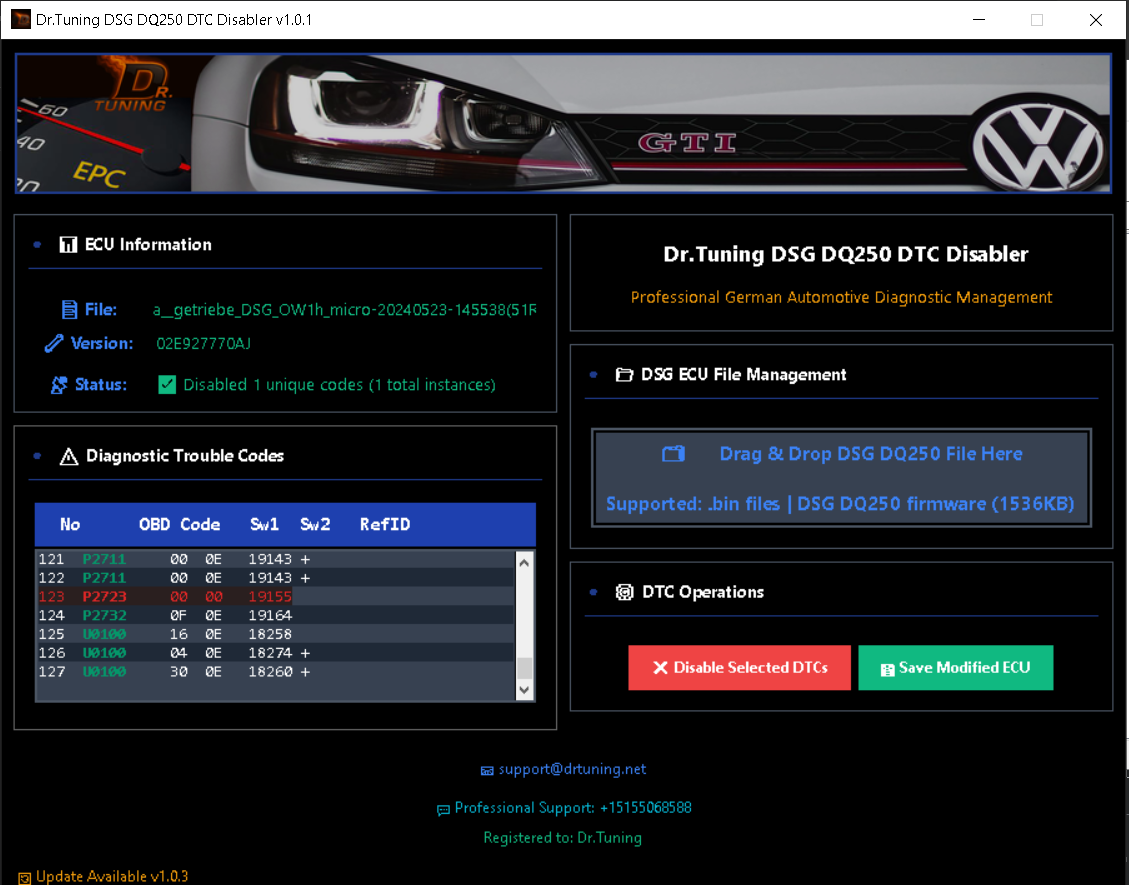Minimize the DTC Disabler window
Screen dimensions: 1129x885
[x=979, y=19]
